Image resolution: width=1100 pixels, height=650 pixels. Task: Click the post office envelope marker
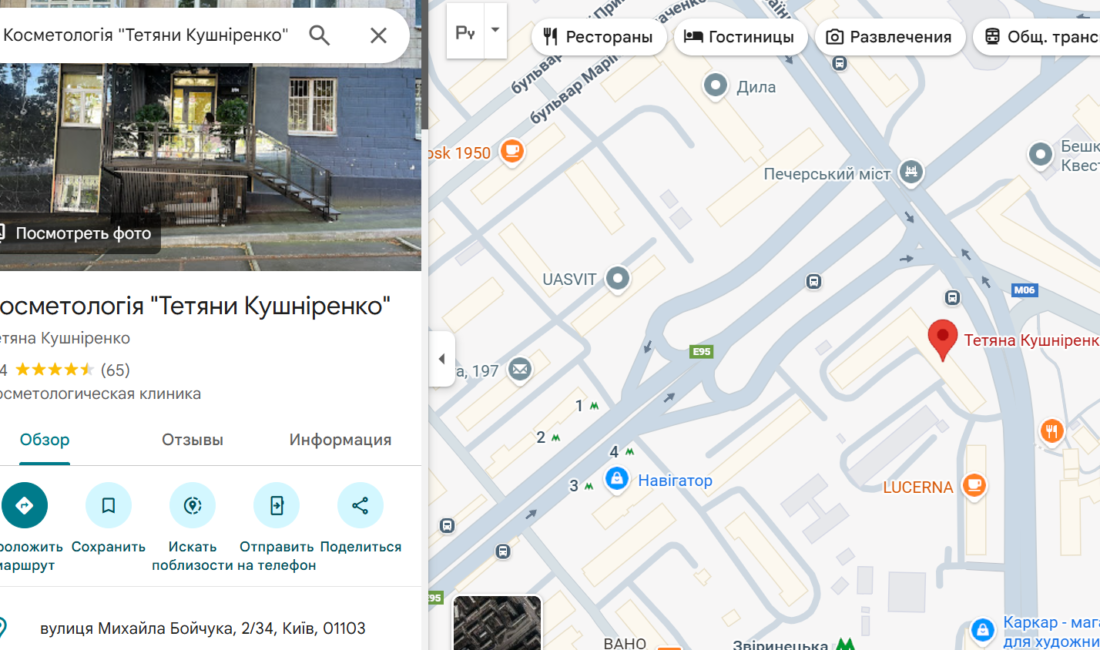click(x=520, y=368)
